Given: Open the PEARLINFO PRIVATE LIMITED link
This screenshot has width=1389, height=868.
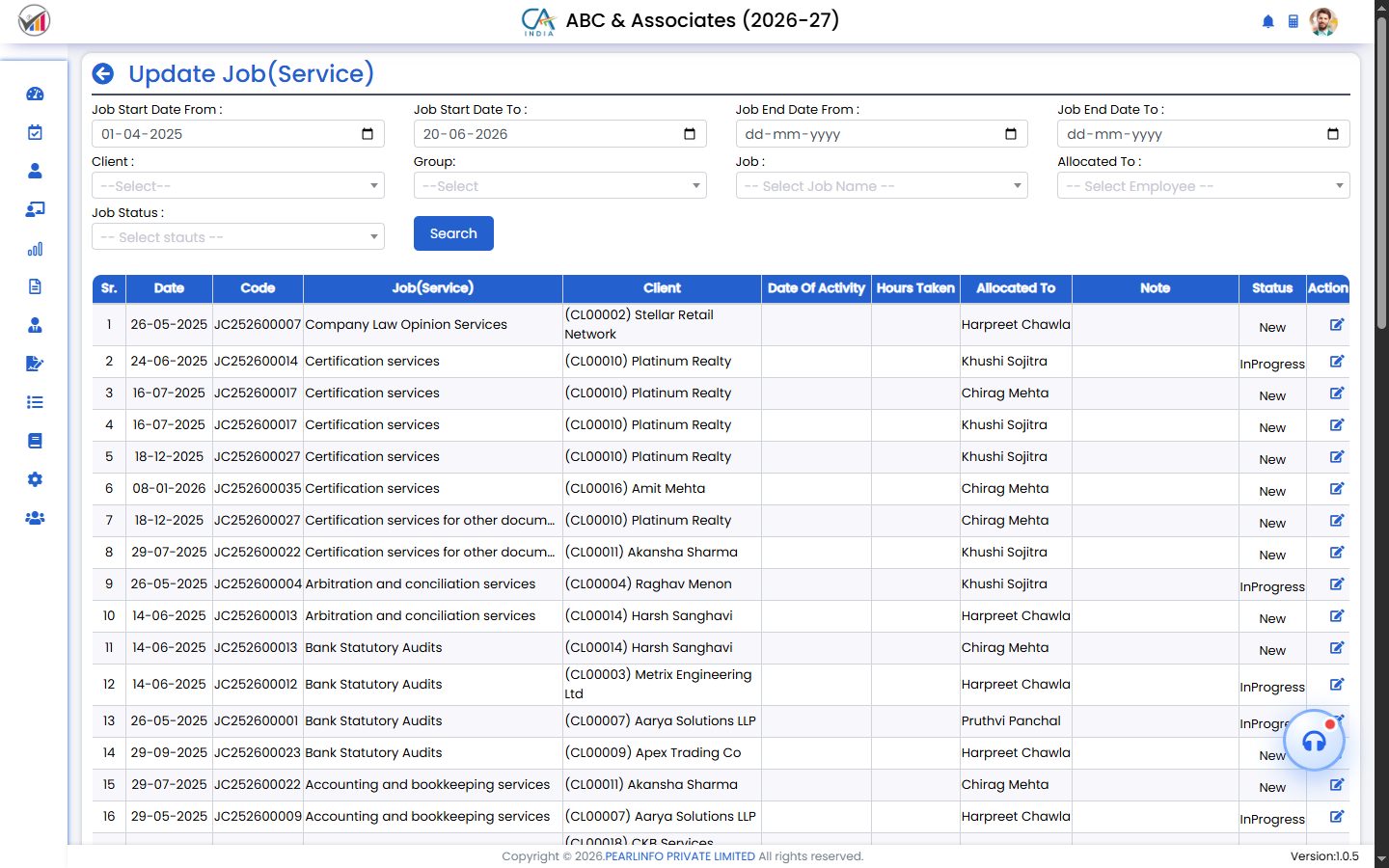Looking at the screenshot, I should click(680, 856).
